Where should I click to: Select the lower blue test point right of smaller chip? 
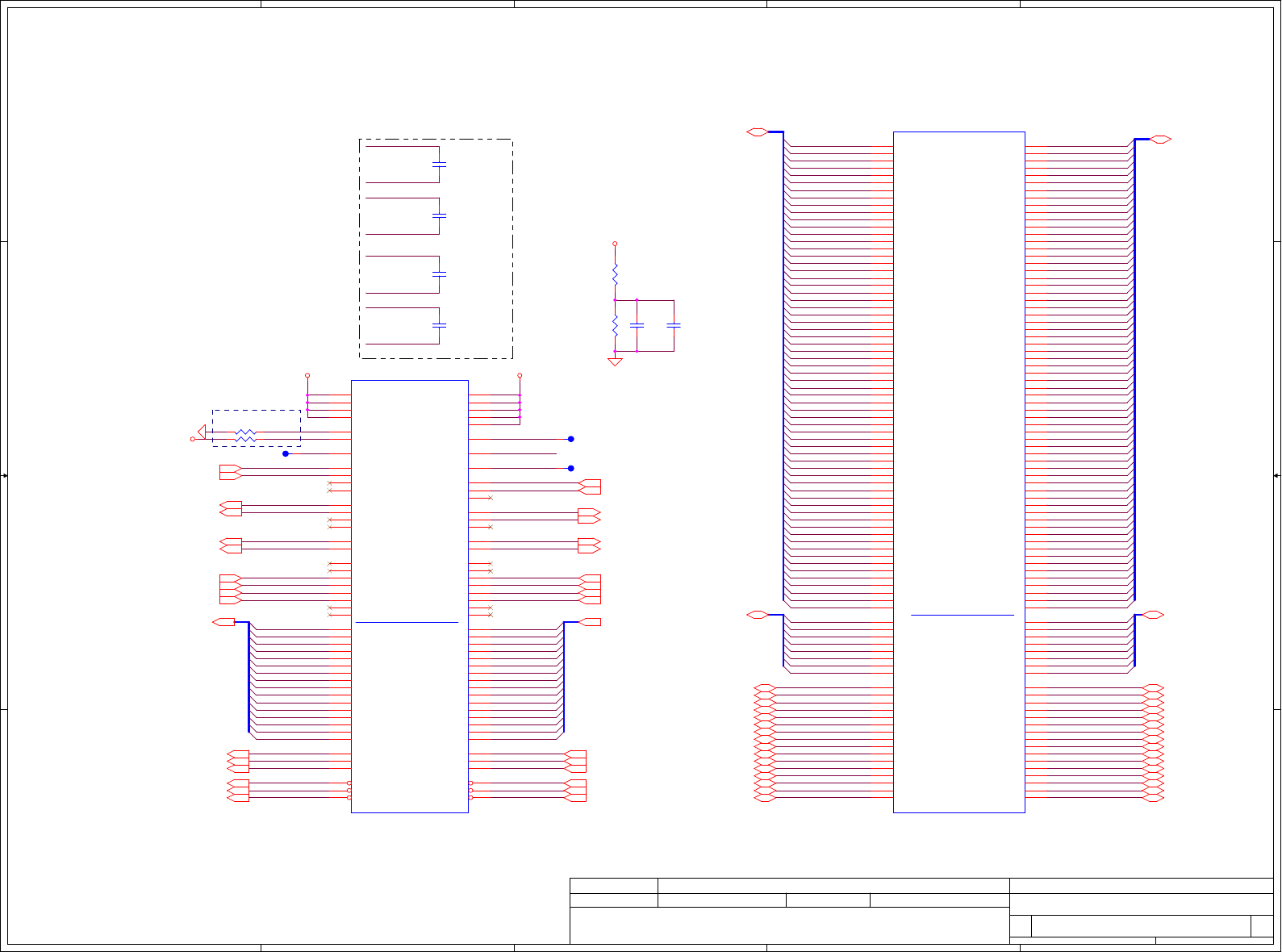point(570,468)
